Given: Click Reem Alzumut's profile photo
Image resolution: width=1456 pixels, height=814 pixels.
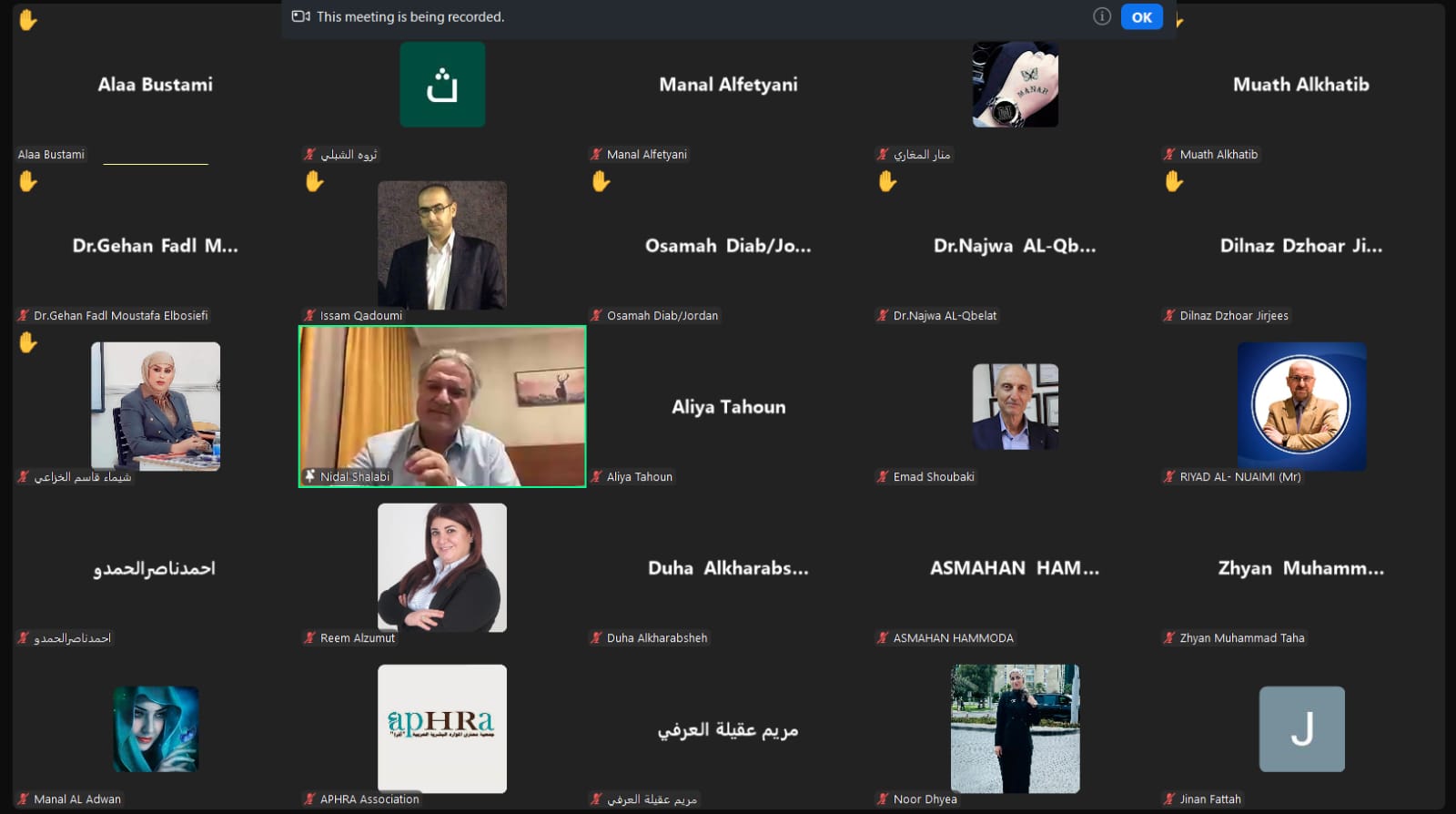Looking at the screenshot, I should click(x=442, y=567).
